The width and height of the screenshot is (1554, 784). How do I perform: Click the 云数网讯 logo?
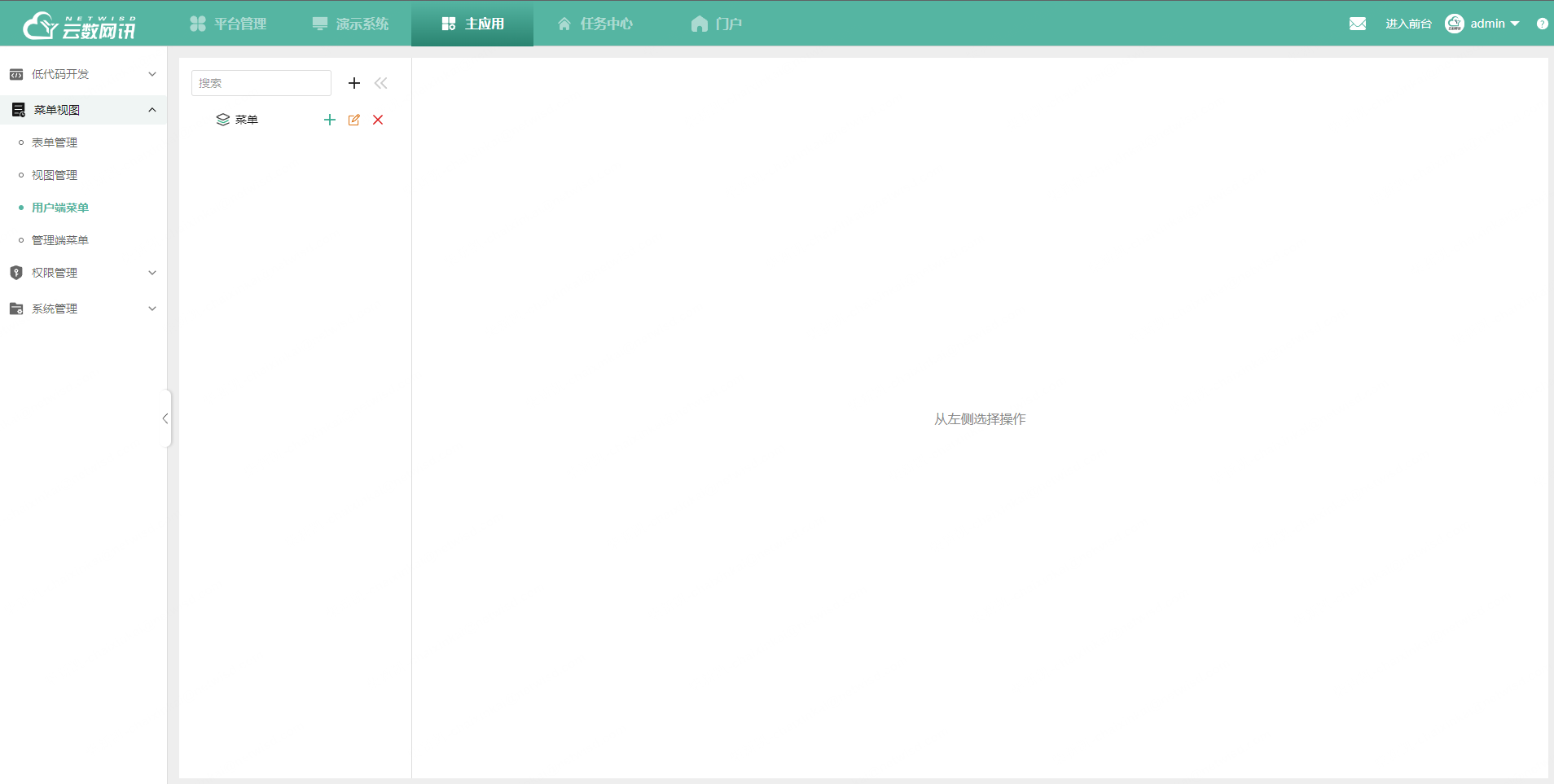click(x=77, y=24)
